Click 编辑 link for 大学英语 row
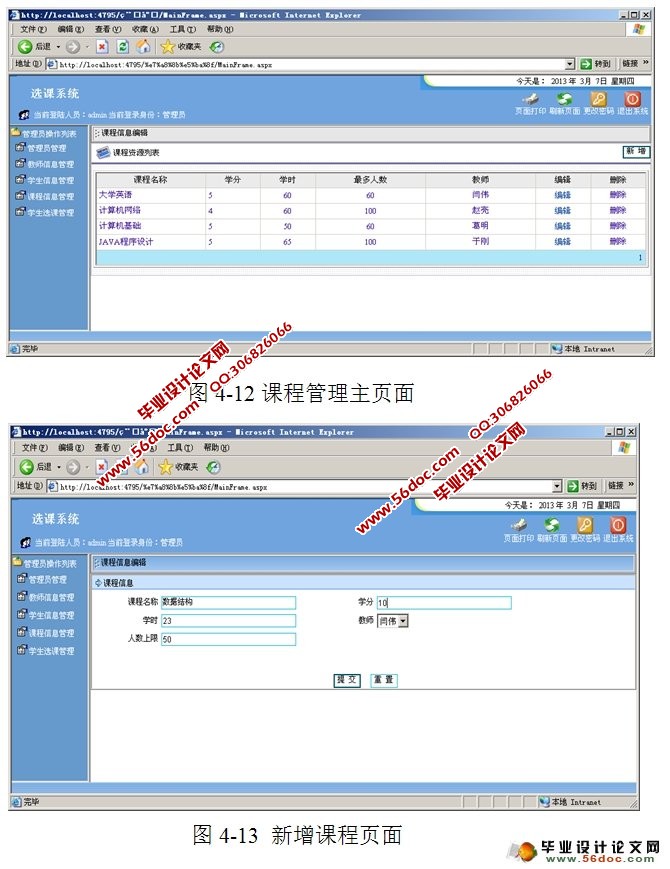Screen dimensions: 670x869 562,195
